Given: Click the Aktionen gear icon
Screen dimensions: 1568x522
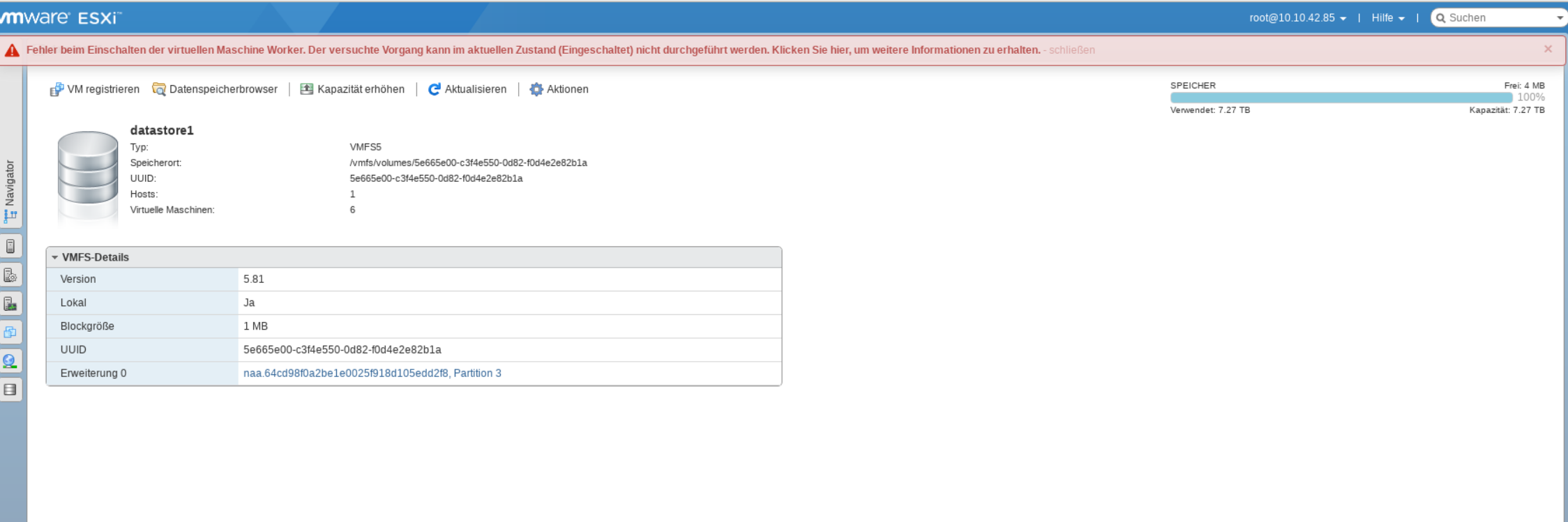Looking at the screenshot, I should click(x=536, y=89).
